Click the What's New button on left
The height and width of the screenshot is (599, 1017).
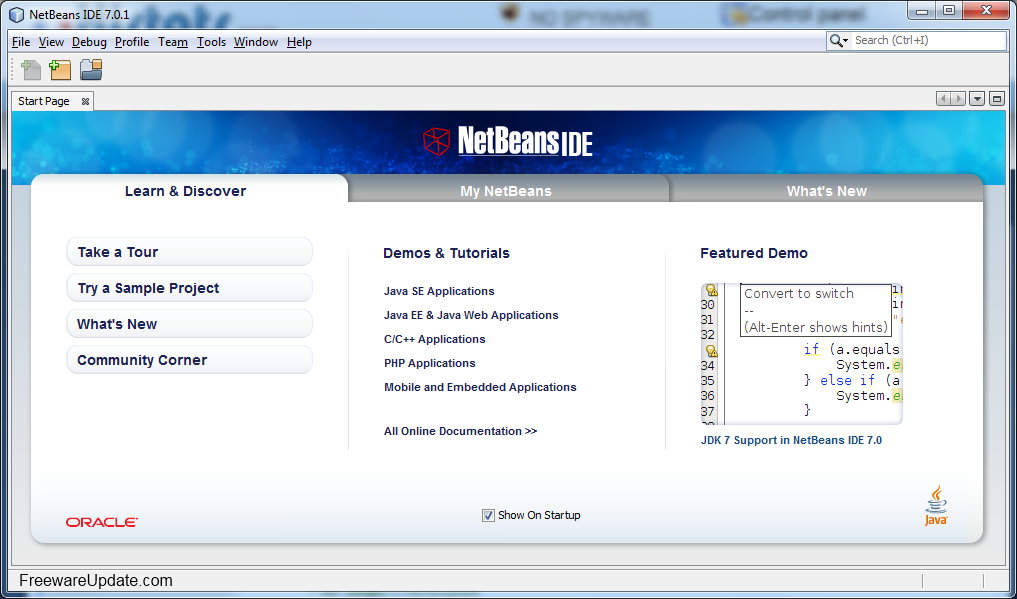pyautogui.click(x=189, y=324)
